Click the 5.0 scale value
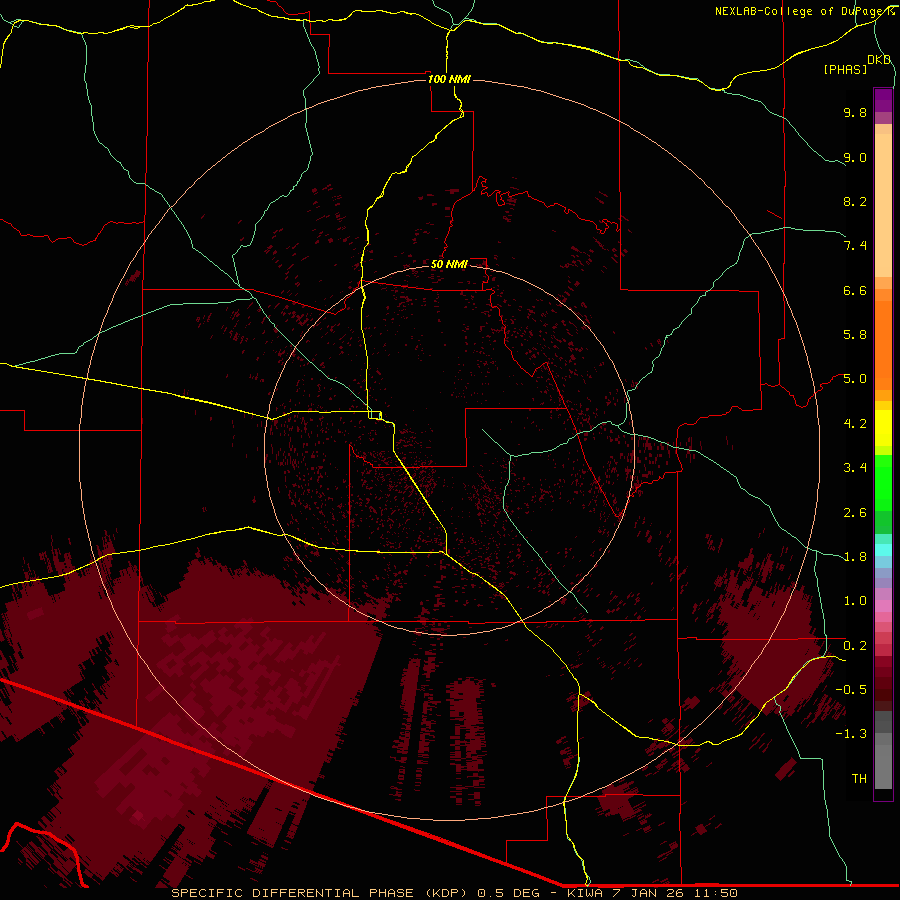This screenshot has height=900, width=900. [x=855, y=379]
